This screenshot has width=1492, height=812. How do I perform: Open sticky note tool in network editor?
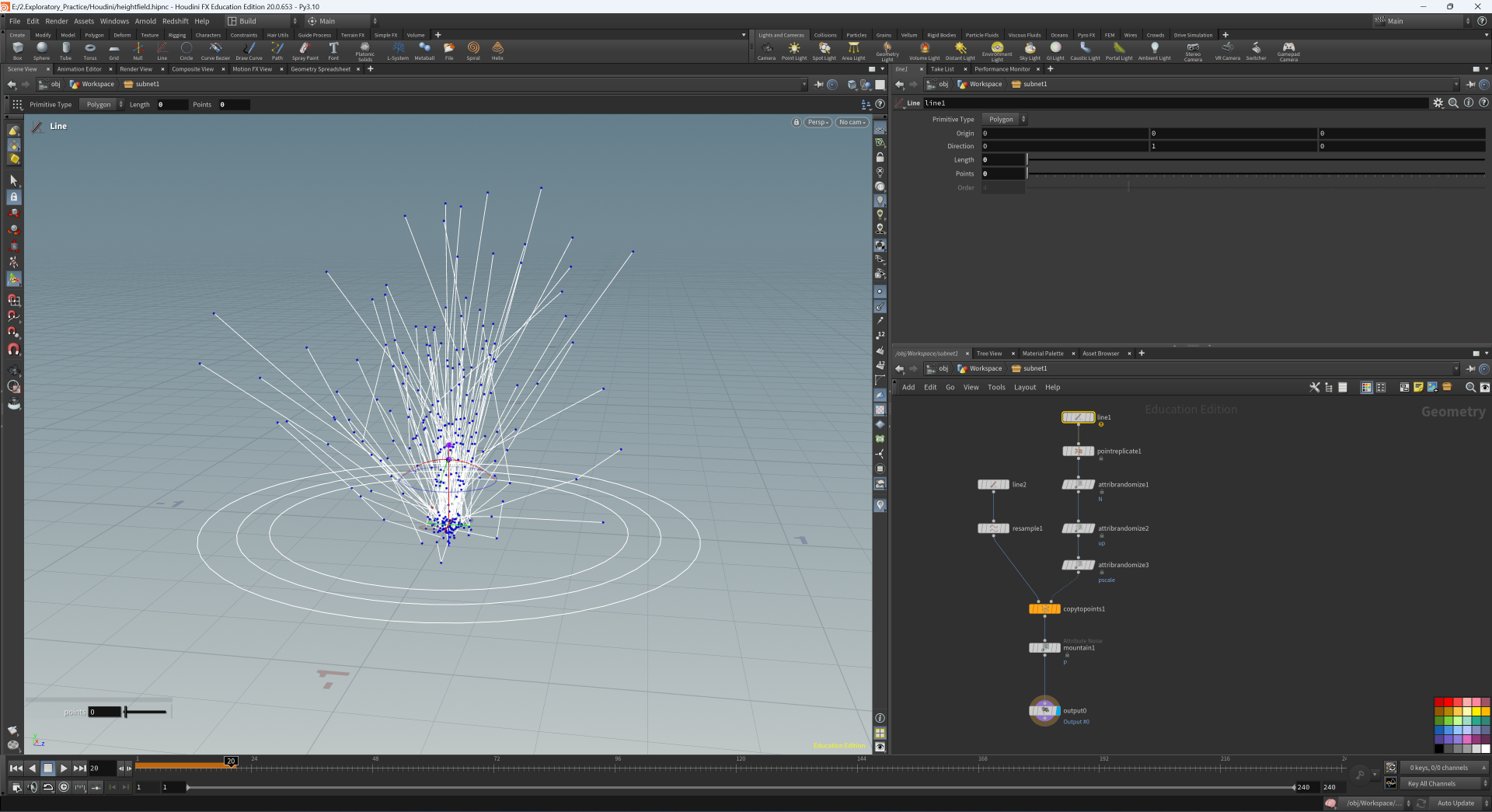(x=1418, y=387)
